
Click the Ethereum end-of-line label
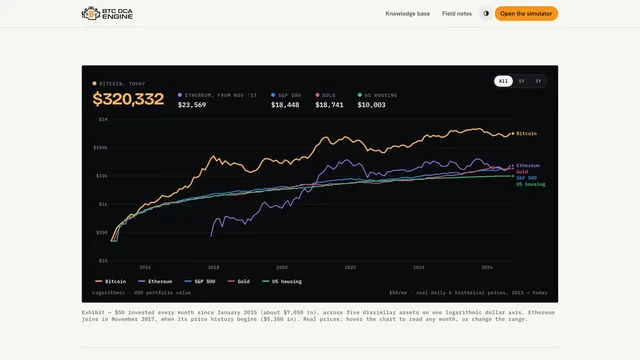(x=528, y=165)
